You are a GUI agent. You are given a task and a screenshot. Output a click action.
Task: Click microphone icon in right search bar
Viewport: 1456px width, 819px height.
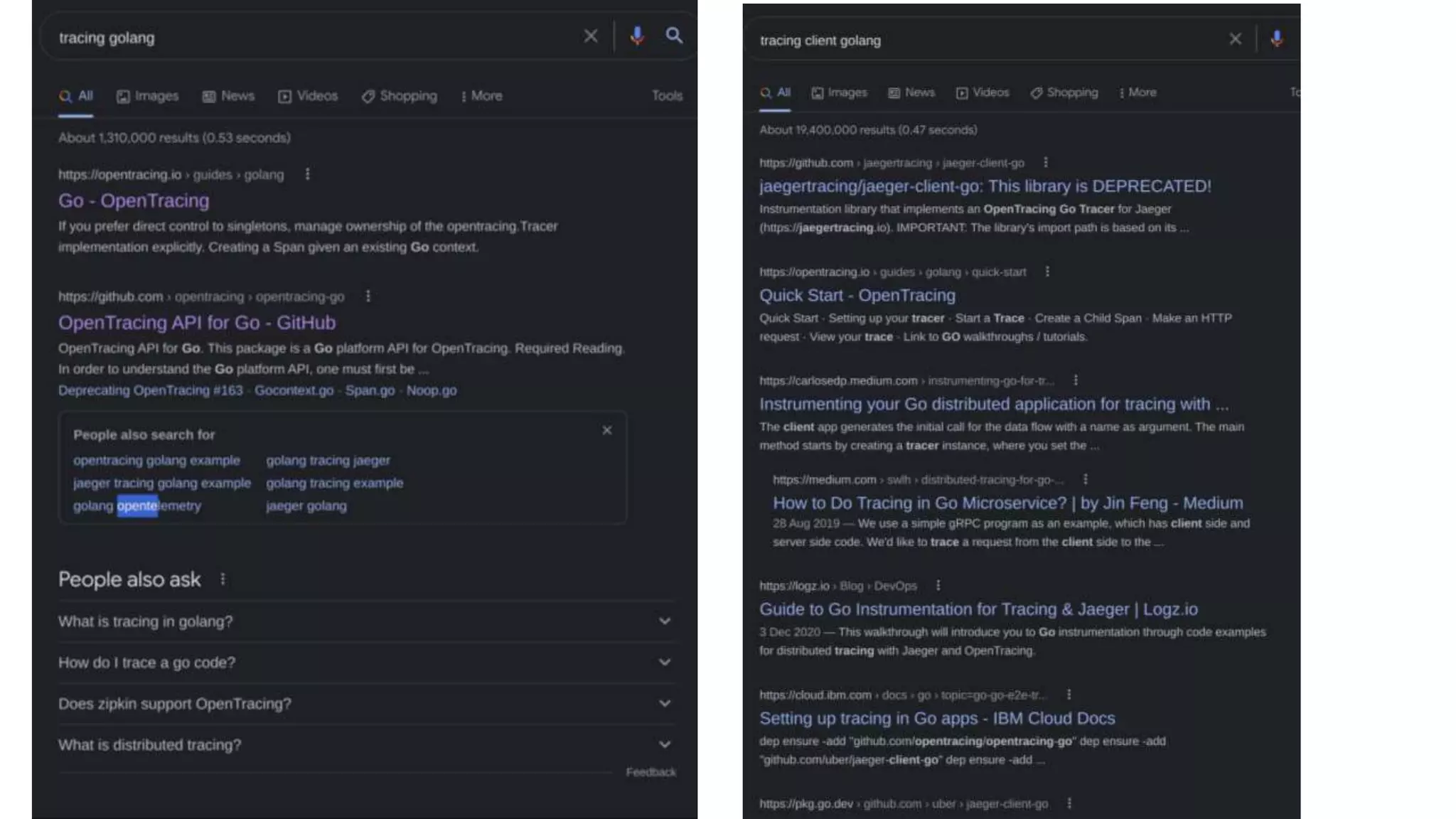[1277, 39]
